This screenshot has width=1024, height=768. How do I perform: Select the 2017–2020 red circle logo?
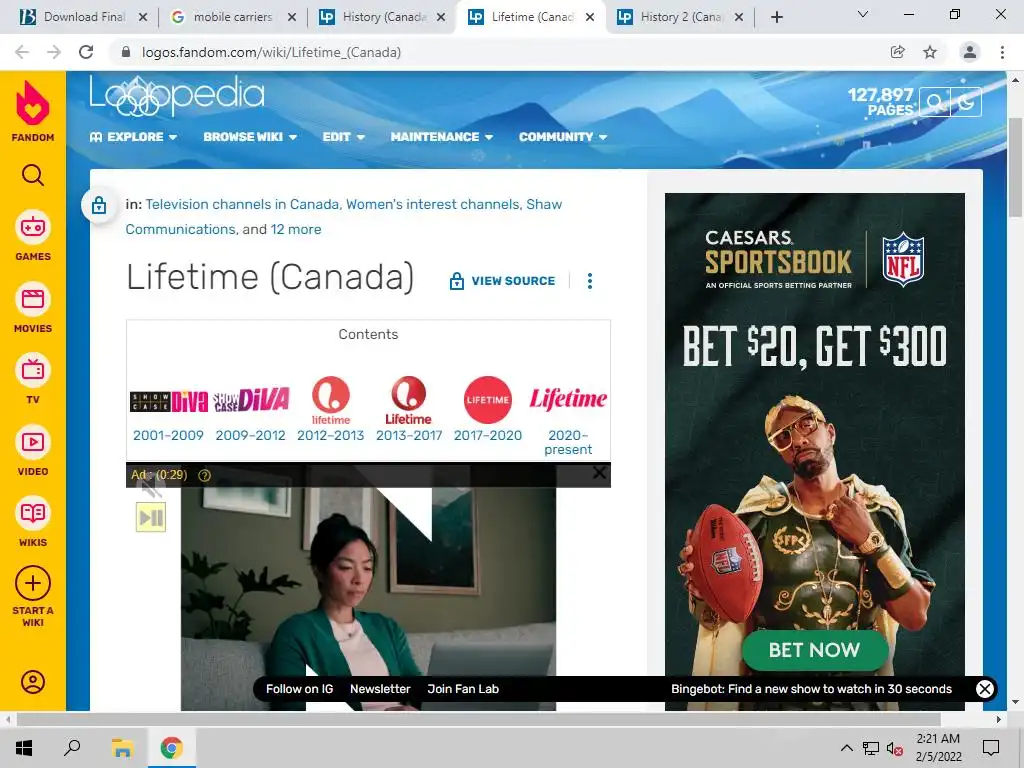[x=488, y=400]
